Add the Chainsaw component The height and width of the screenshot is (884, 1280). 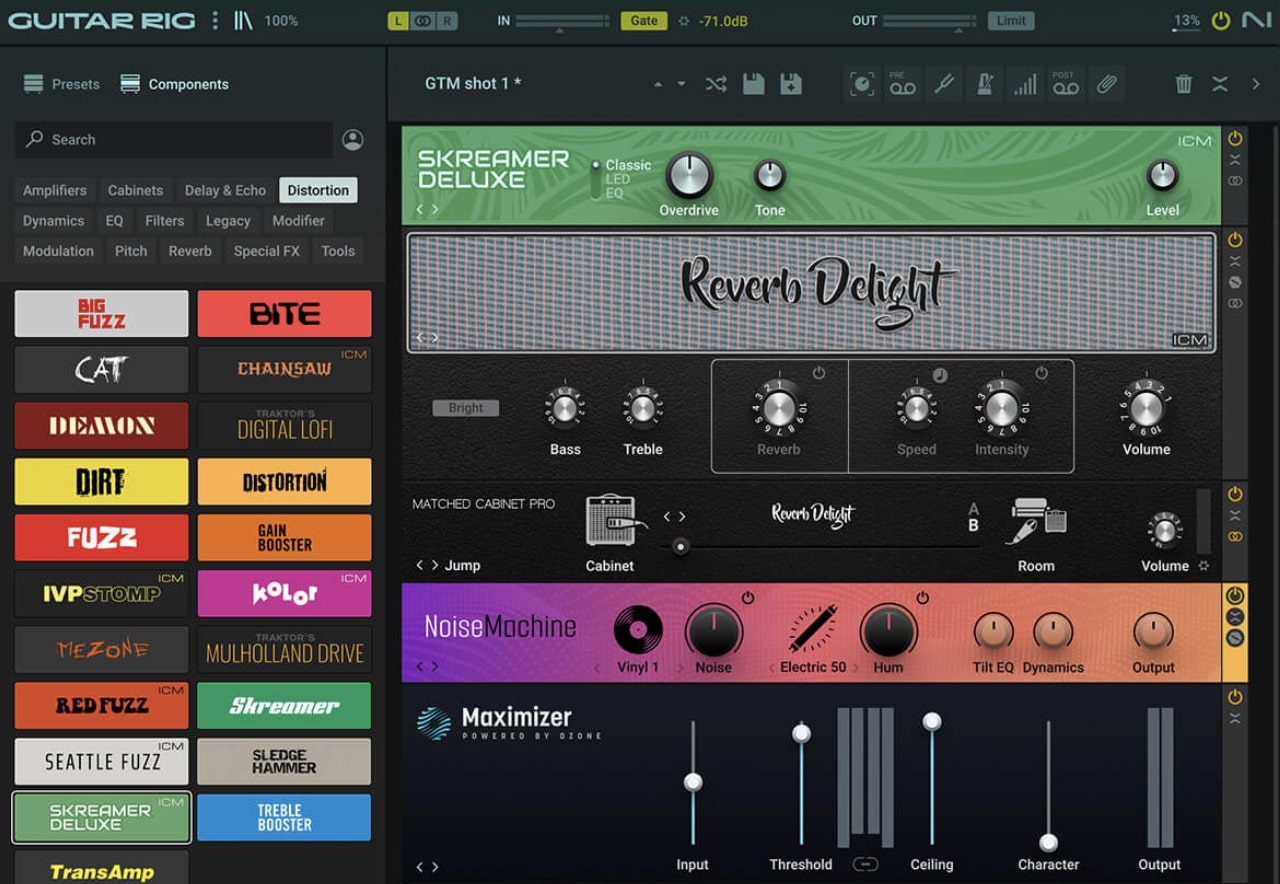284,370
